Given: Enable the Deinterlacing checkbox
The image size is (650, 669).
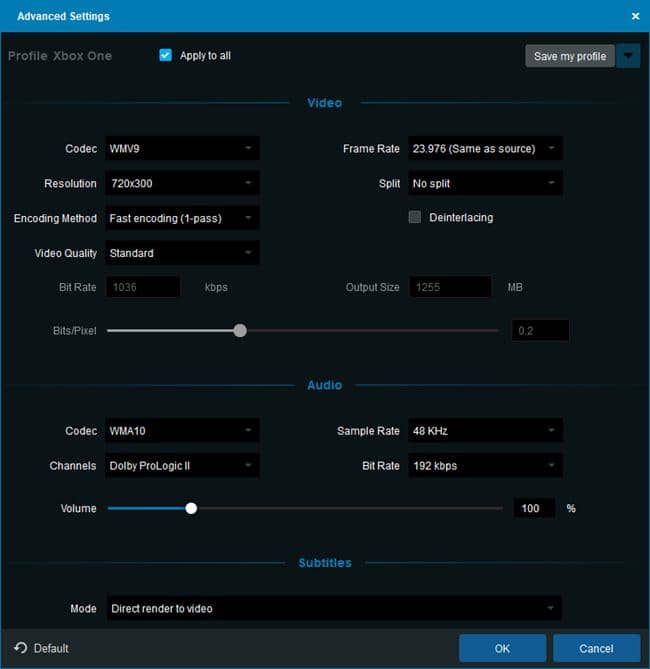Looking at the screenshot, I should [414, 217].
